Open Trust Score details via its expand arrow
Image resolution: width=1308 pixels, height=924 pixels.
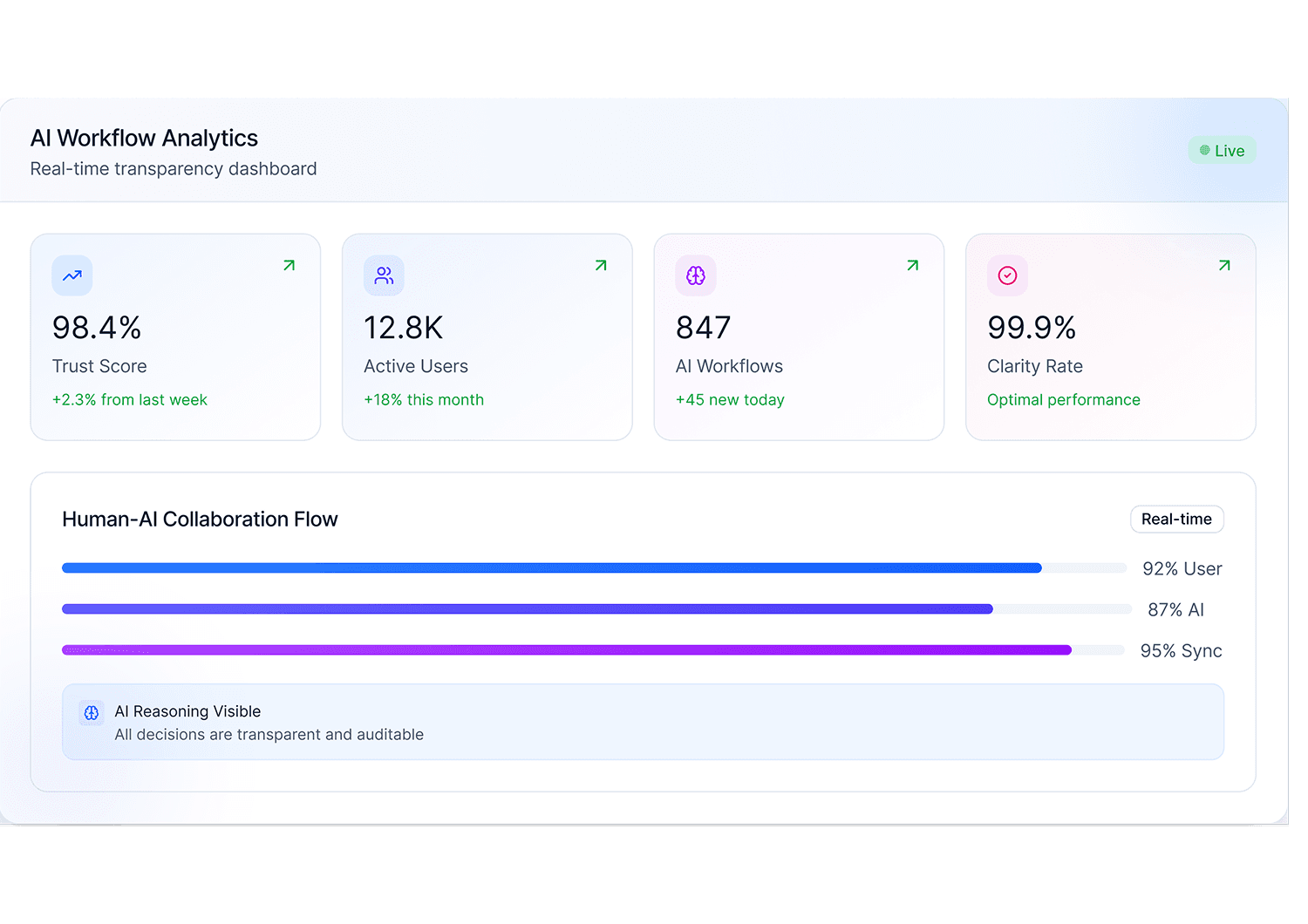(288, 265)
